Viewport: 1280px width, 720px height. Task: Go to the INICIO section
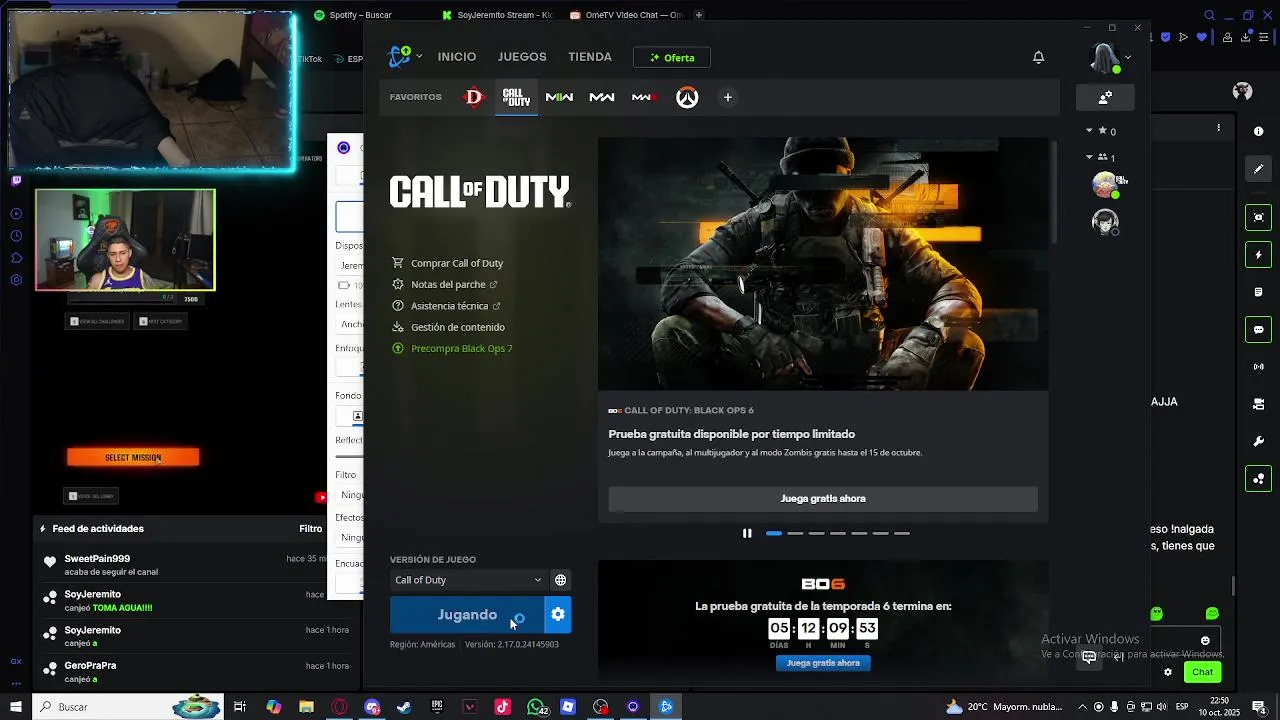click(x=457, y=57)
